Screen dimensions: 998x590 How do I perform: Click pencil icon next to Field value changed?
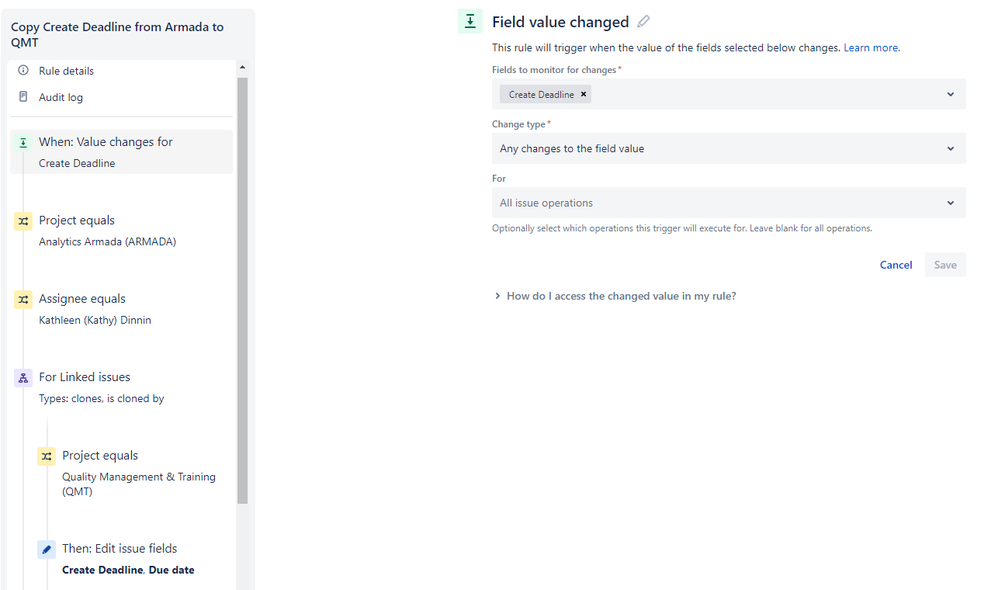point(643,22)
